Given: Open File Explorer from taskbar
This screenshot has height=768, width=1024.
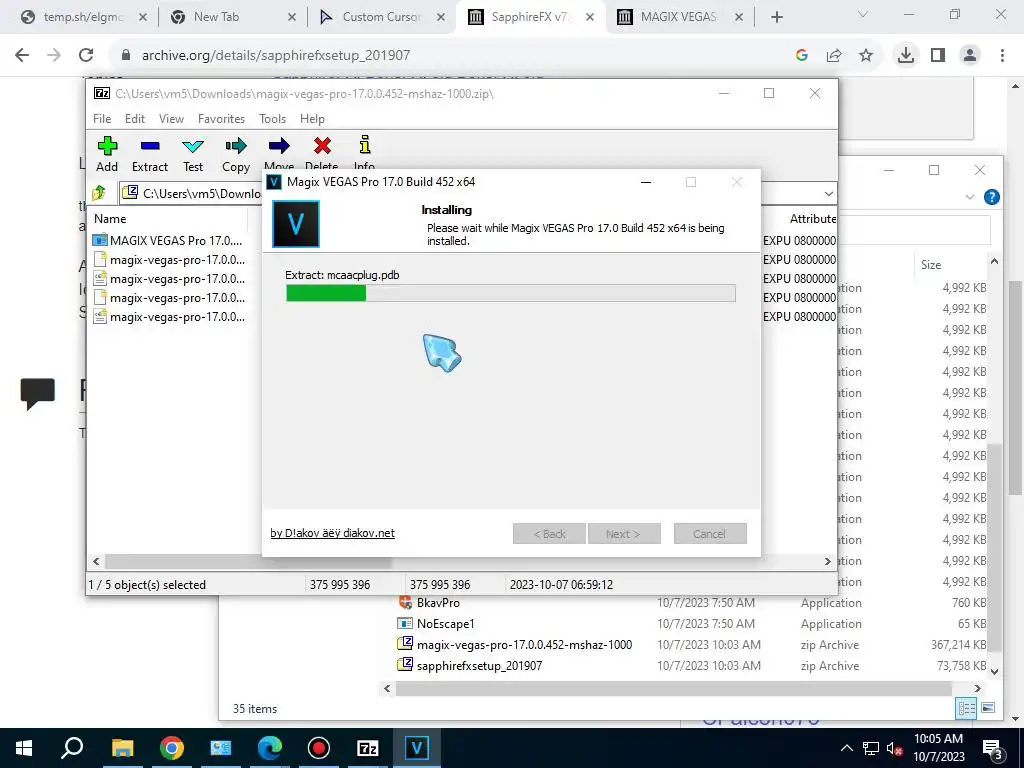Looking at the screenshot, I should pos(122,748).
